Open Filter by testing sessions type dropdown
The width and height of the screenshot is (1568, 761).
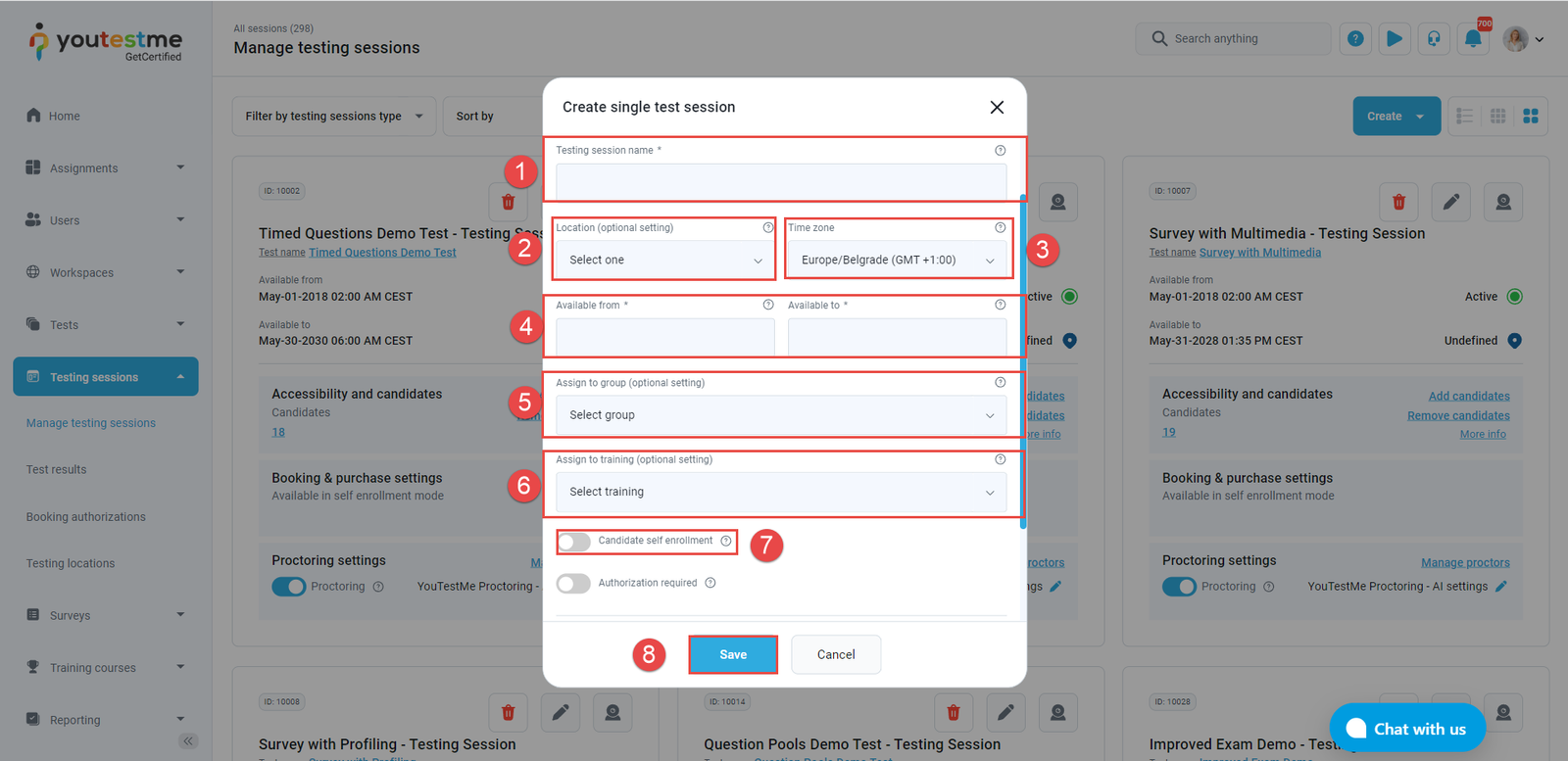334,117
